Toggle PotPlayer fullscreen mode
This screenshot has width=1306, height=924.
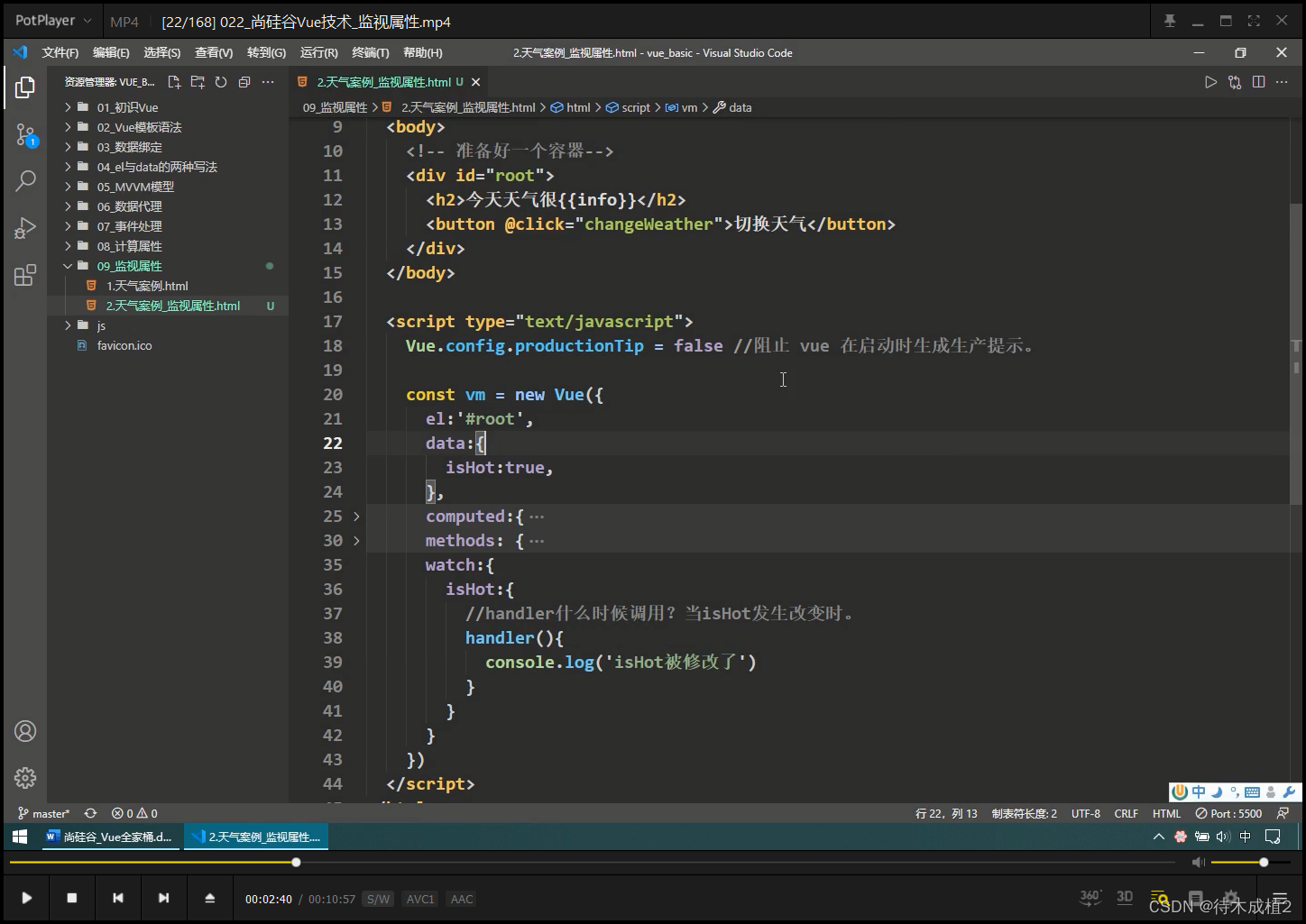(x=1254, y=21)
